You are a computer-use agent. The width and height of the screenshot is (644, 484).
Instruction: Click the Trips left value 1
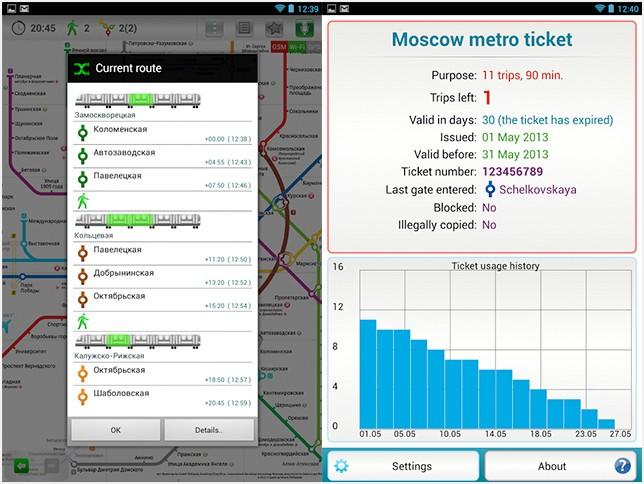[487, 98]
